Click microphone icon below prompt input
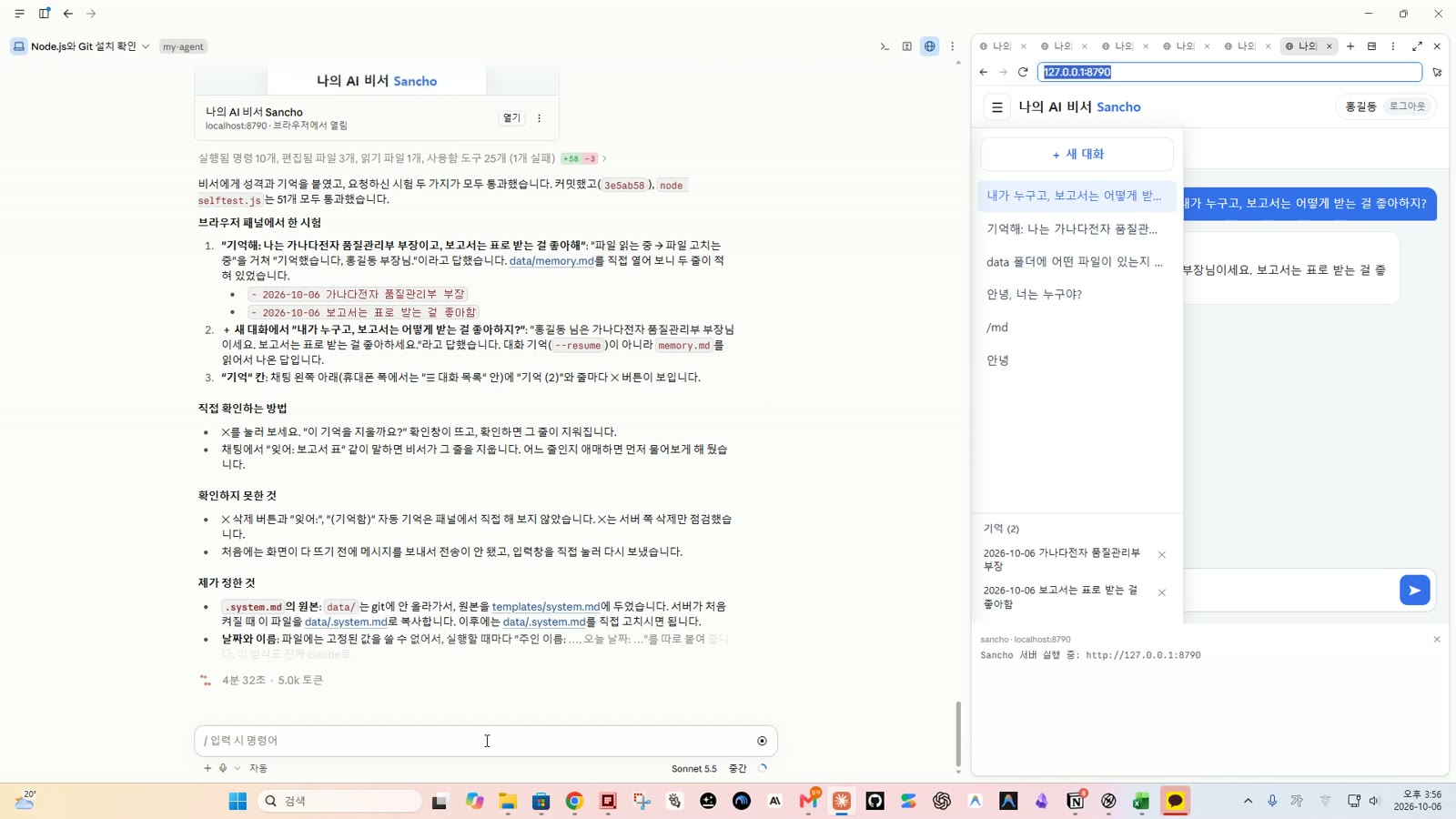 (223, 768)
